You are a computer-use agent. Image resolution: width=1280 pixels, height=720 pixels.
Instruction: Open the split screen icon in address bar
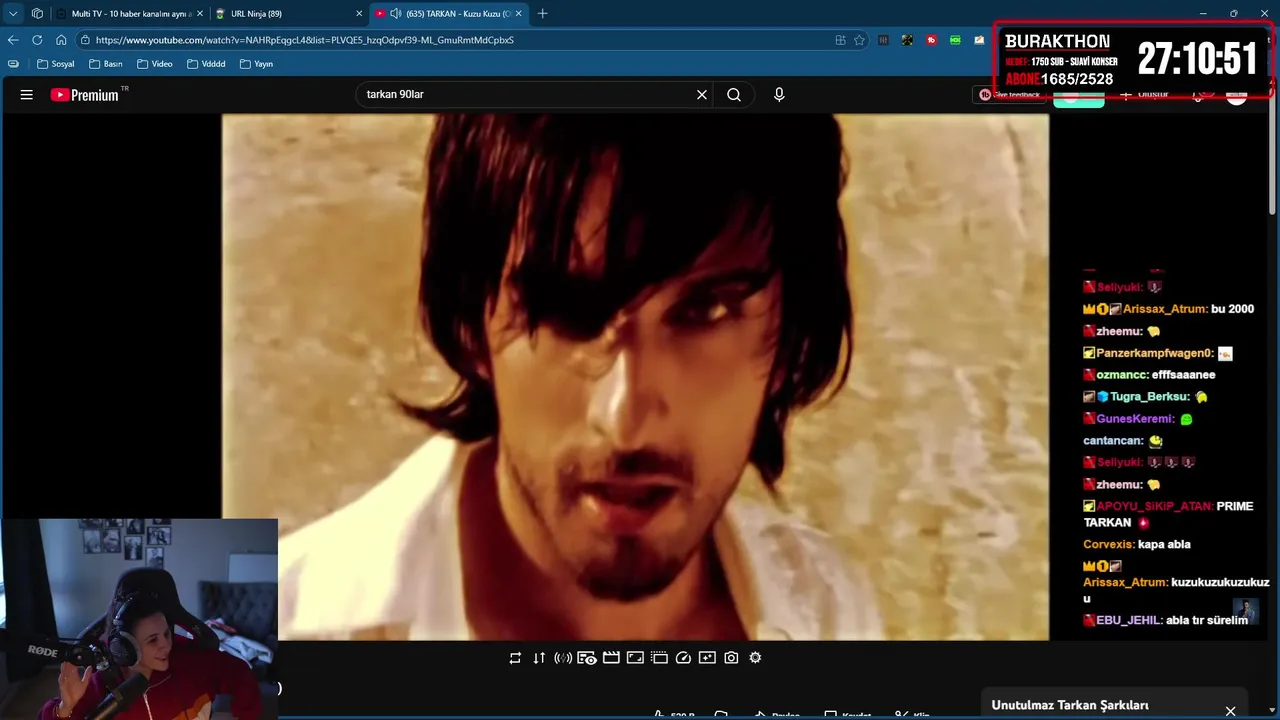pyautogui.click(x=840, y=40)
